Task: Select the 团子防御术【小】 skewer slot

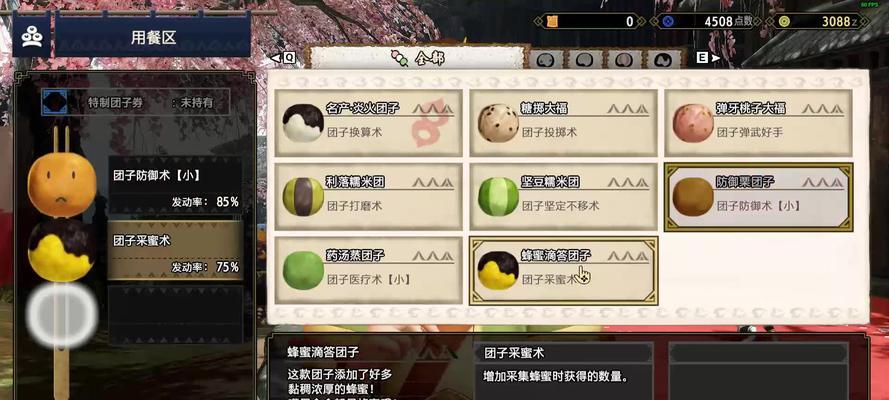Action: [175, 186]
